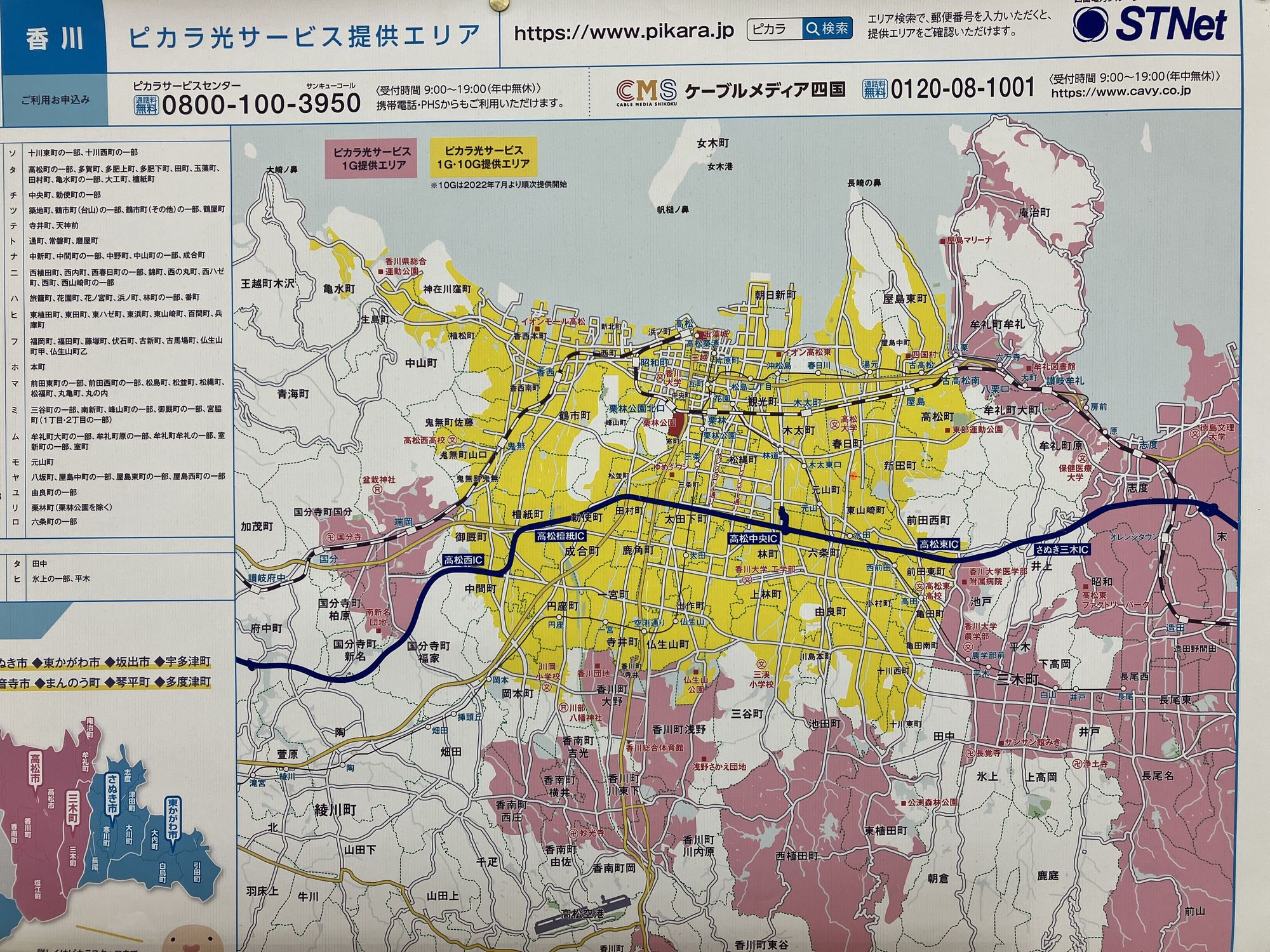
Task: Select 東かがわ市 on the mini map
Action: coord(173,819)
